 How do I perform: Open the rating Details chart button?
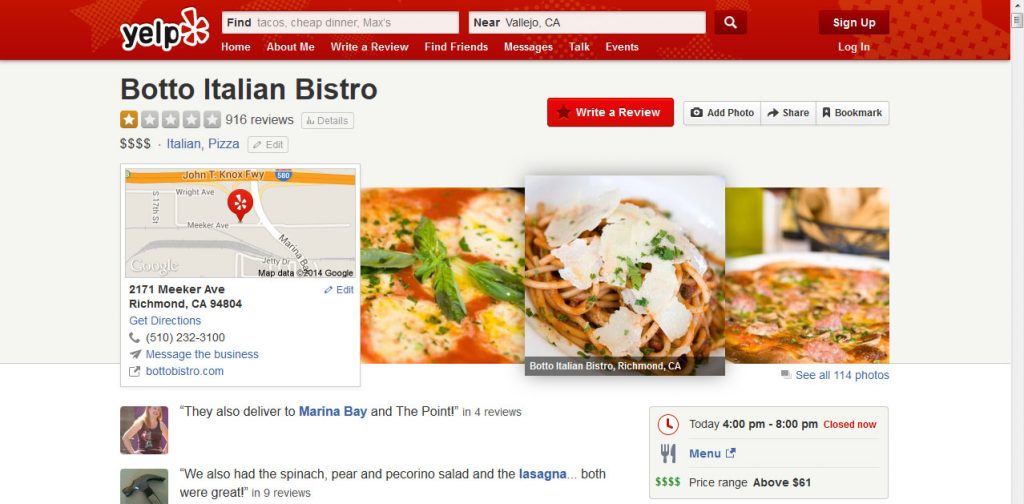[x=327, y=121]
